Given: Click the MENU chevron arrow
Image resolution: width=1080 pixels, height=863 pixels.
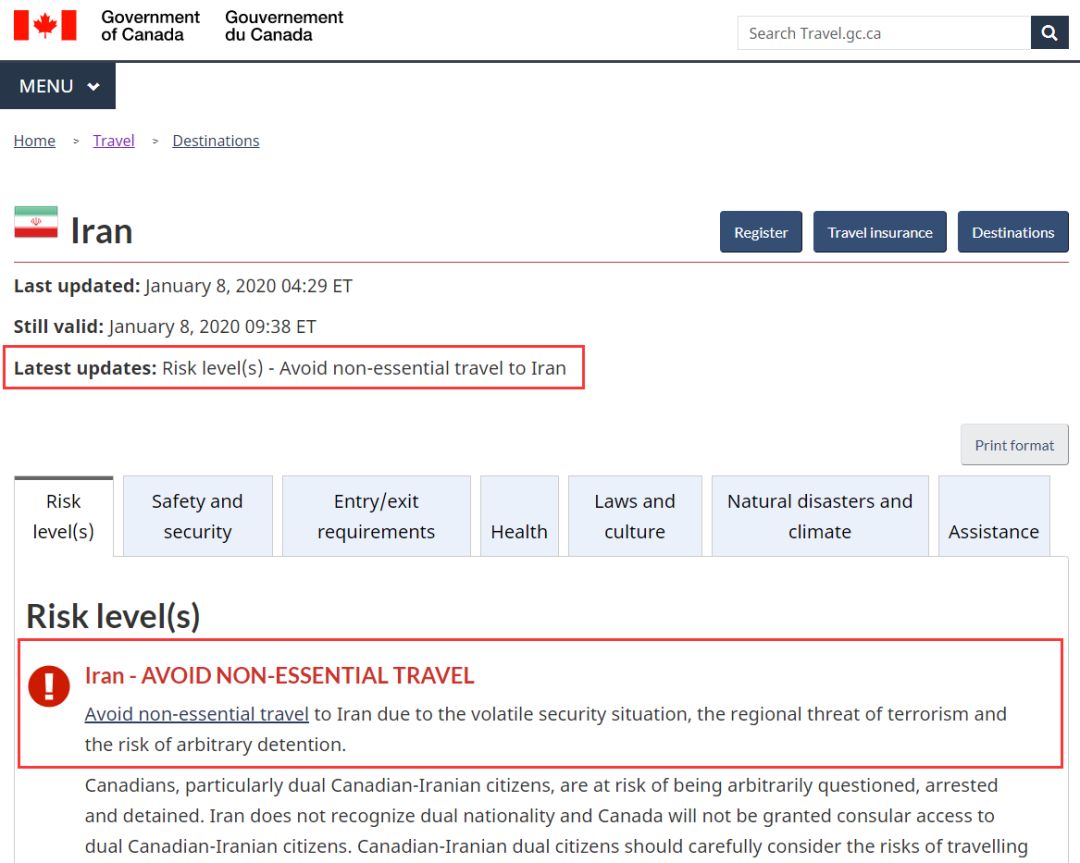Looking at the screenshot, I should click(94, 87).
